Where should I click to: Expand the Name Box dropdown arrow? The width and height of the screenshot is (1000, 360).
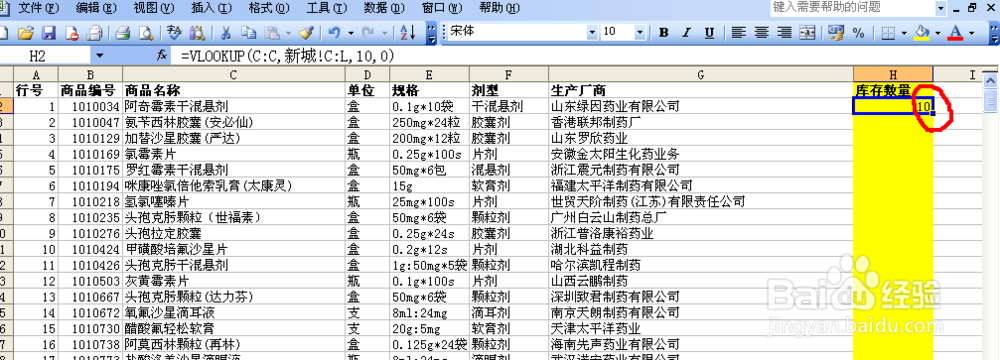(x=99, y=56)
